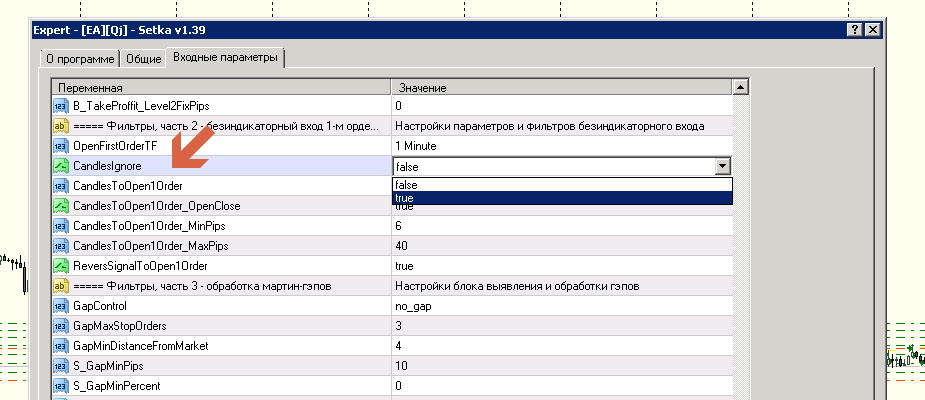Click the integer icon beside GapControl
The height and width of the screenshot is (400, 925).
(61, 306)
